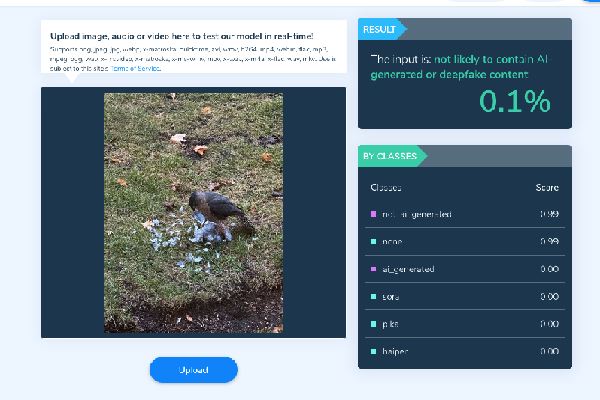Image resolution: width=600 pixels, height=400 pixels.
Task: Click the teal square beside haiper
Action: pos(373,351)
